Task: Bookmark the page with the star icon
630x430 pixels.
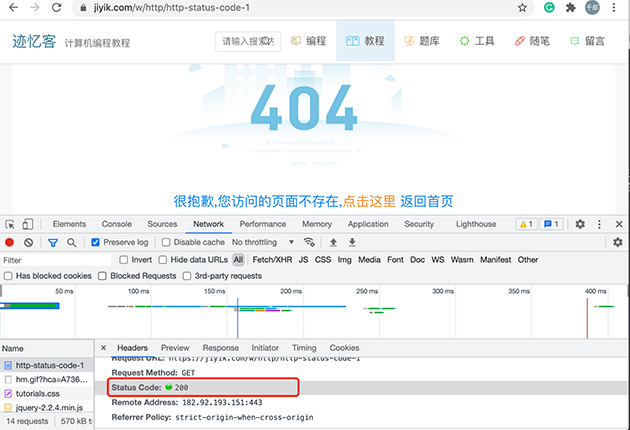Action: pyautogui.click(x=522, y=7)
